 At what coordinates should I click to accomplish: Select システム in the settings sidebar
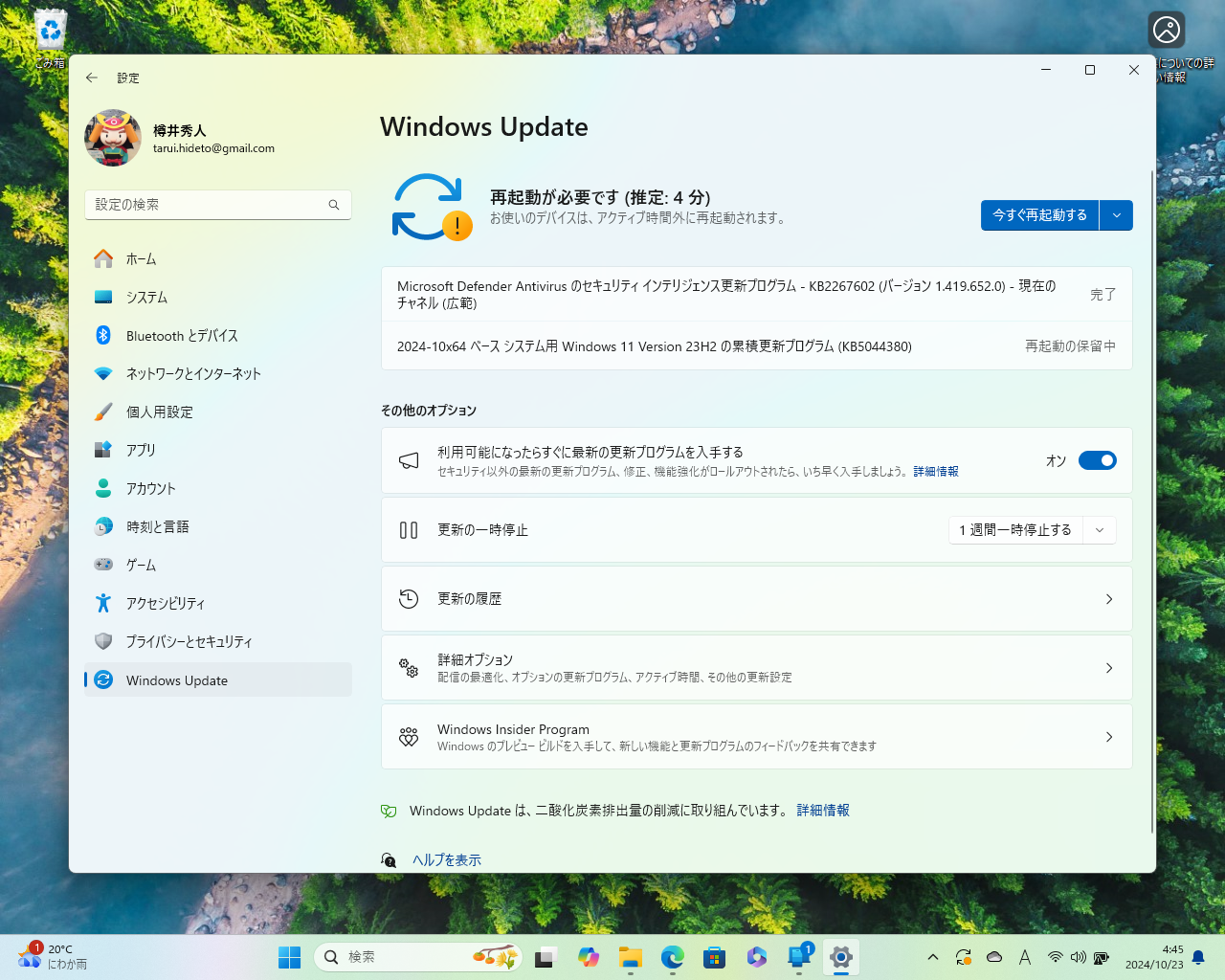click(218, 297)
